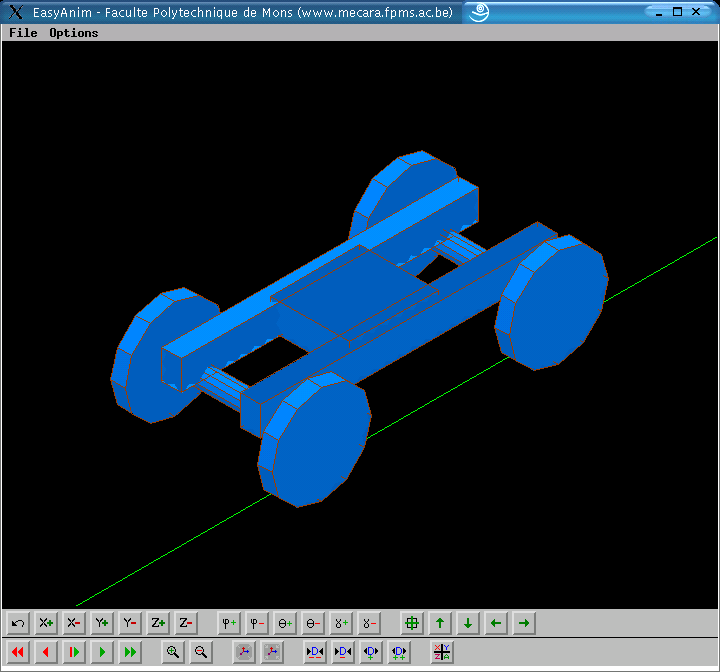Select the Y- view button
Image resolution: width=720 pixels, height=672 pixels.
point(130,623)
